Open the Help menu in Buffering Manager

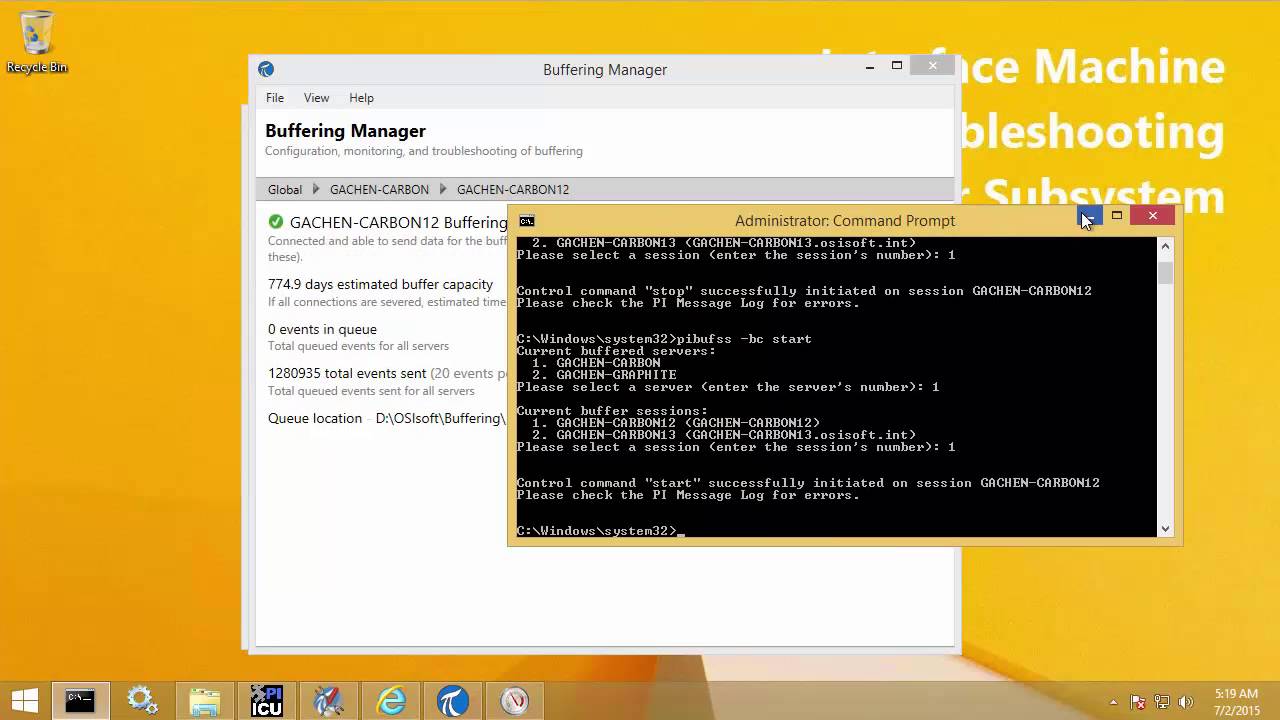(361, 98)
